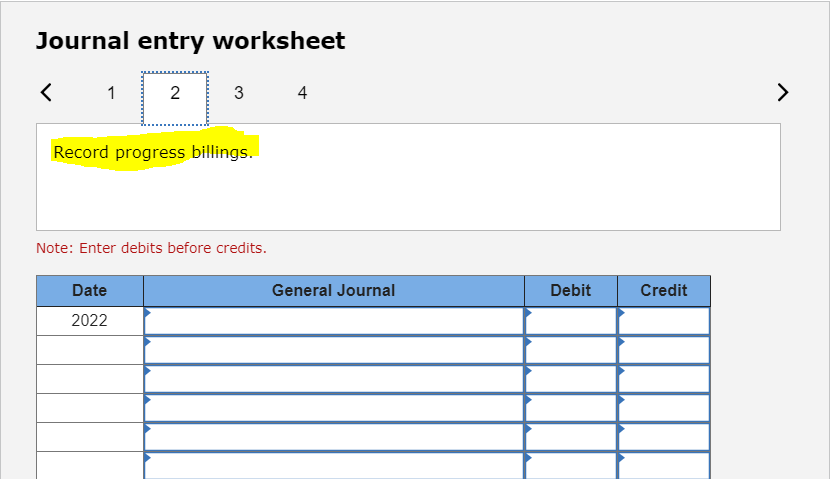
Task: Select journal entry tab 2
Action: click(175, 98)
